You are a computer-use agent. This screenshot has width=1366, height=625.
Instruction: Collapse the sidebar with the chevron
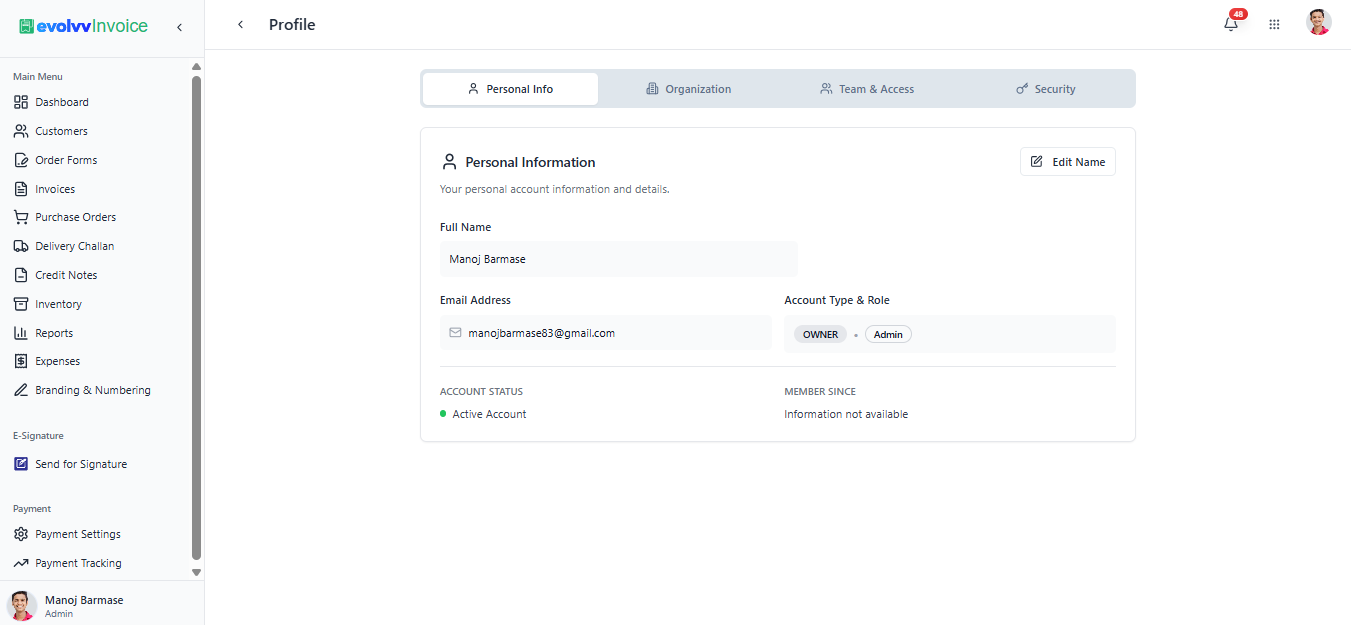tap(179, 27)
